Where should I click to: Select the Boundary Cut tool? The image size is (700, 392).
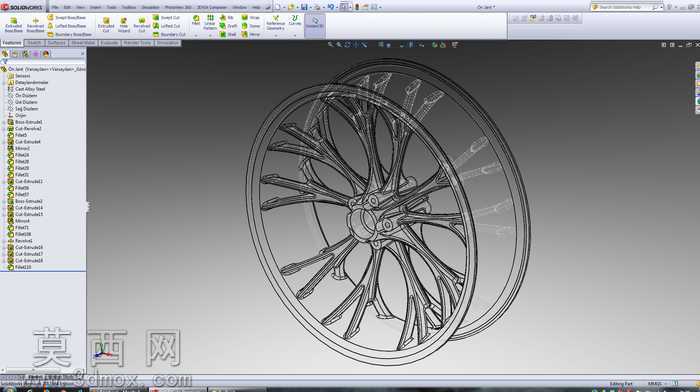[169, 34]
